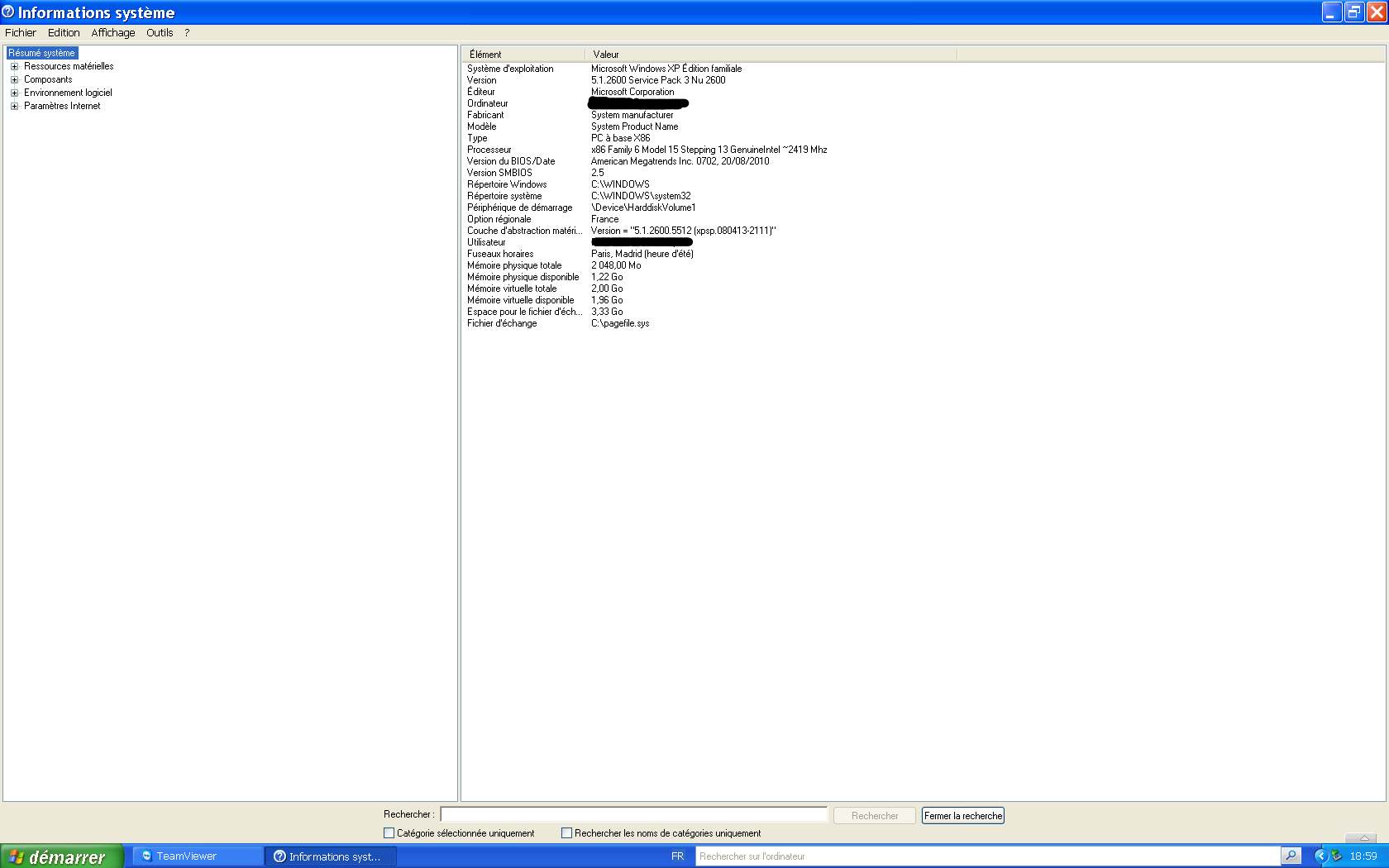Focus the Rechercher text field
Screen dimensions: 1389x868
click(x=633, y=814)
